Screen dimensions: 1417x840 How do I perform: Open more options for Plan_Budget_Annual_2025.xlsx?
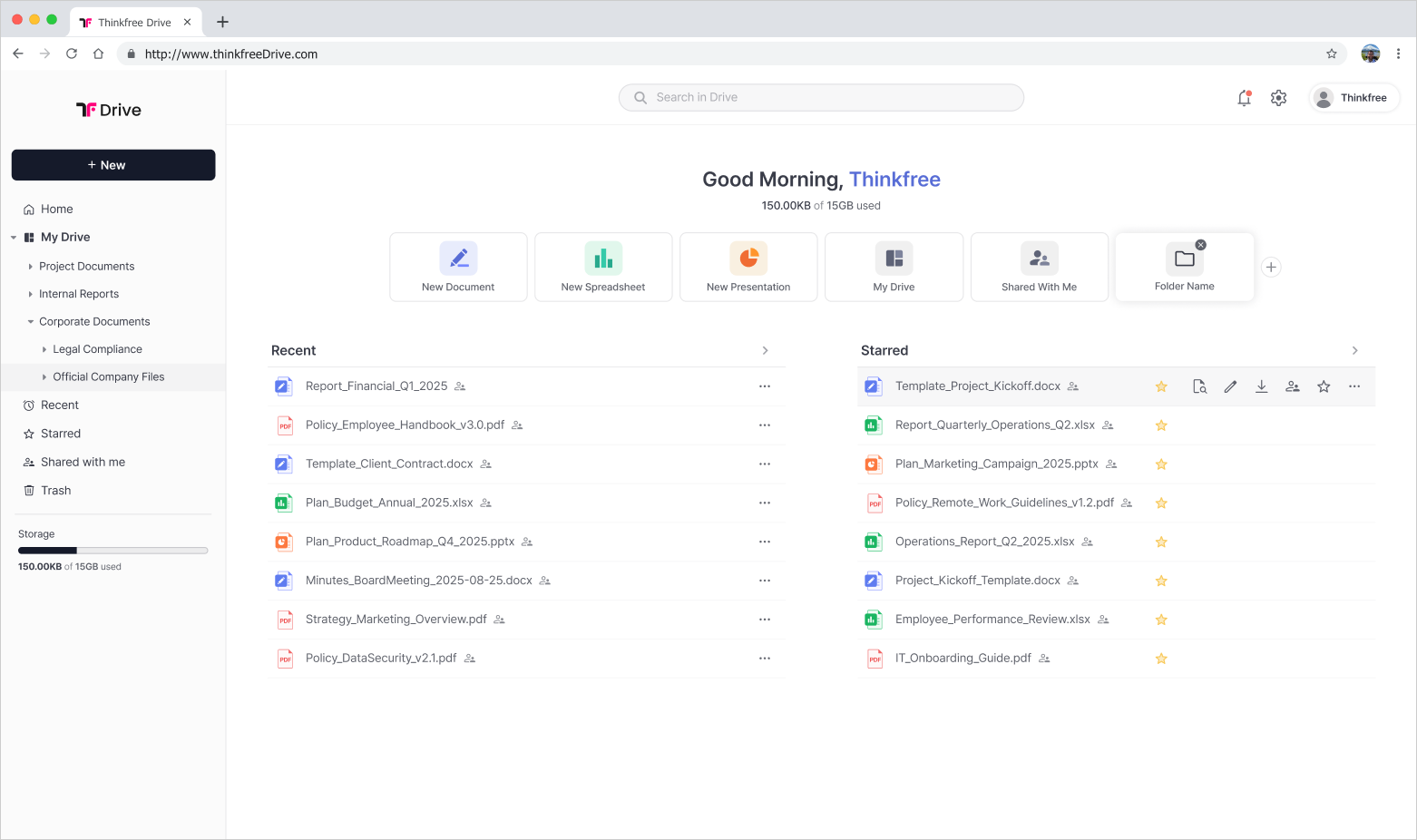coord(765,503)
